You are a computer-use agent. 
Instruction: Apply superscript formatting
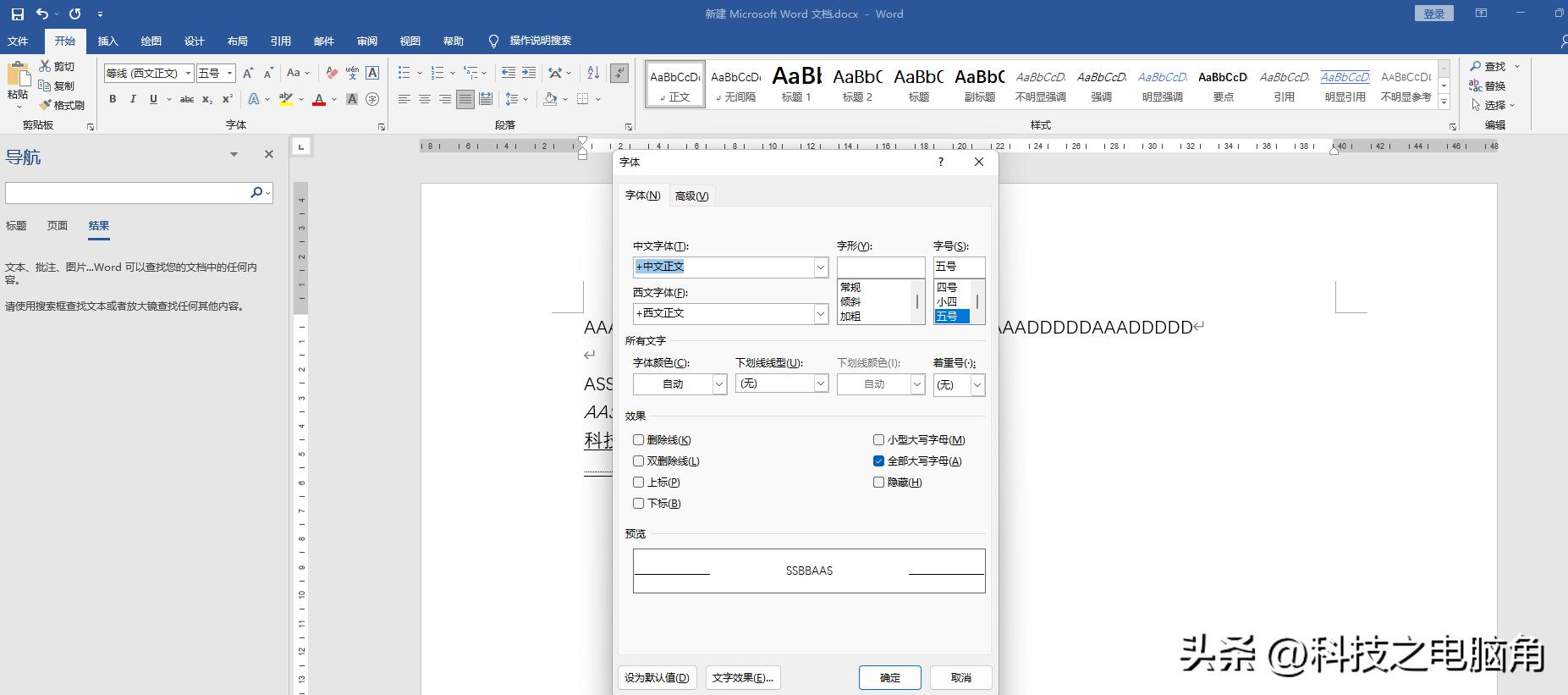(x=227, y=99)
